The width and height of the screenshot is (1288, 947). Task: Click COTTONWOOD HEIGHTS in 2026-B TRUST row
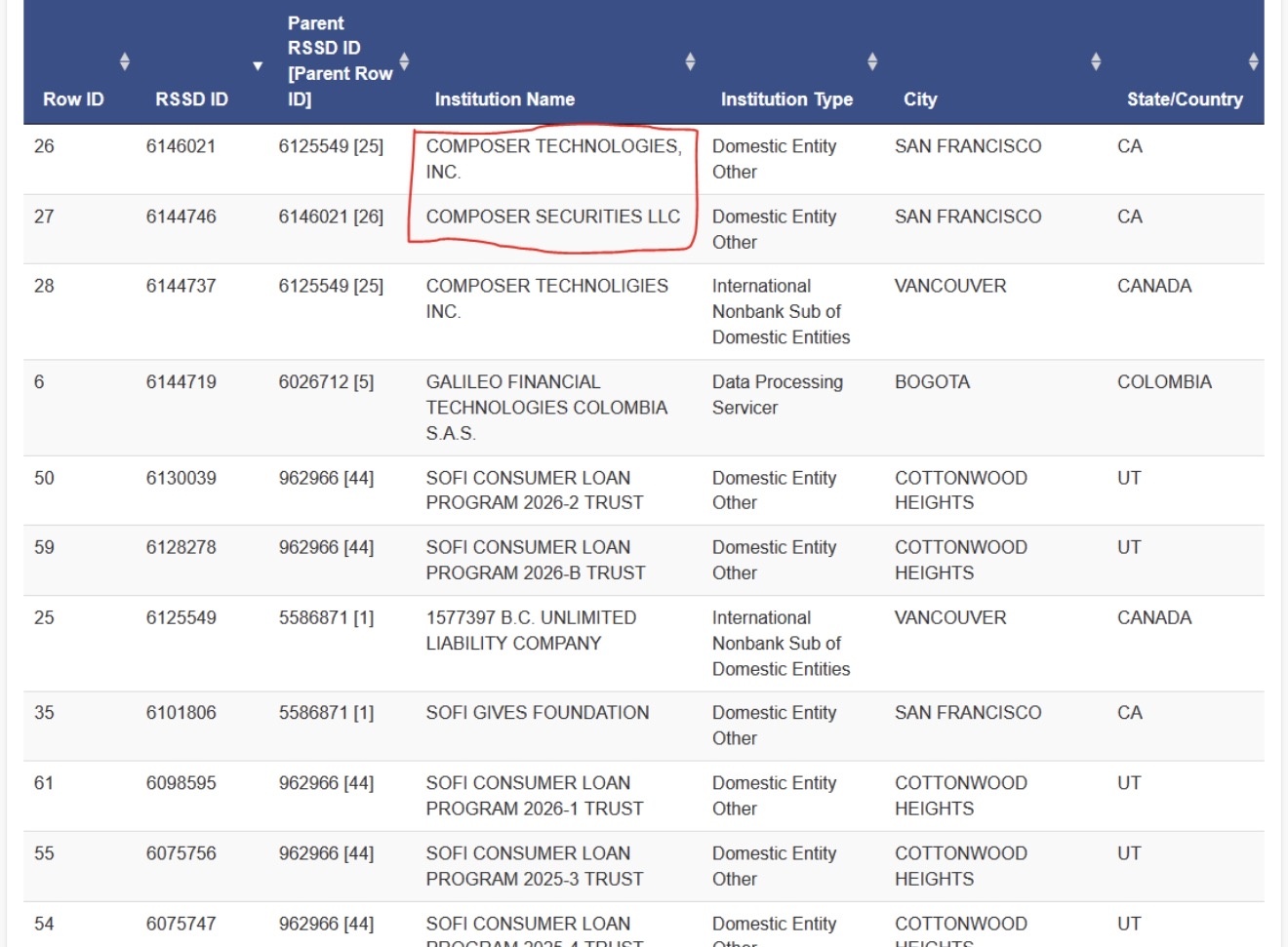tap(961, 560)
